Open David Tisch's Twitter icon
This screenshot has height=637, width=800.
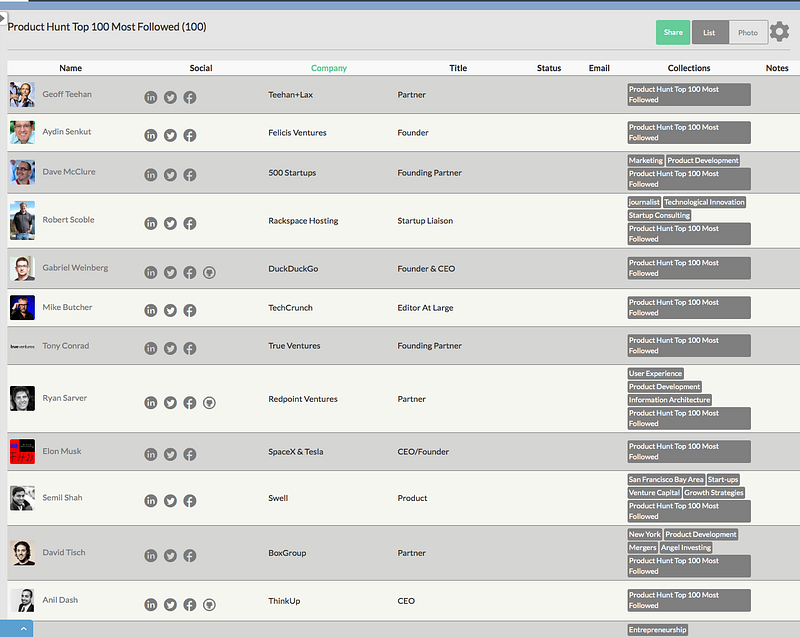pos(170,555)
